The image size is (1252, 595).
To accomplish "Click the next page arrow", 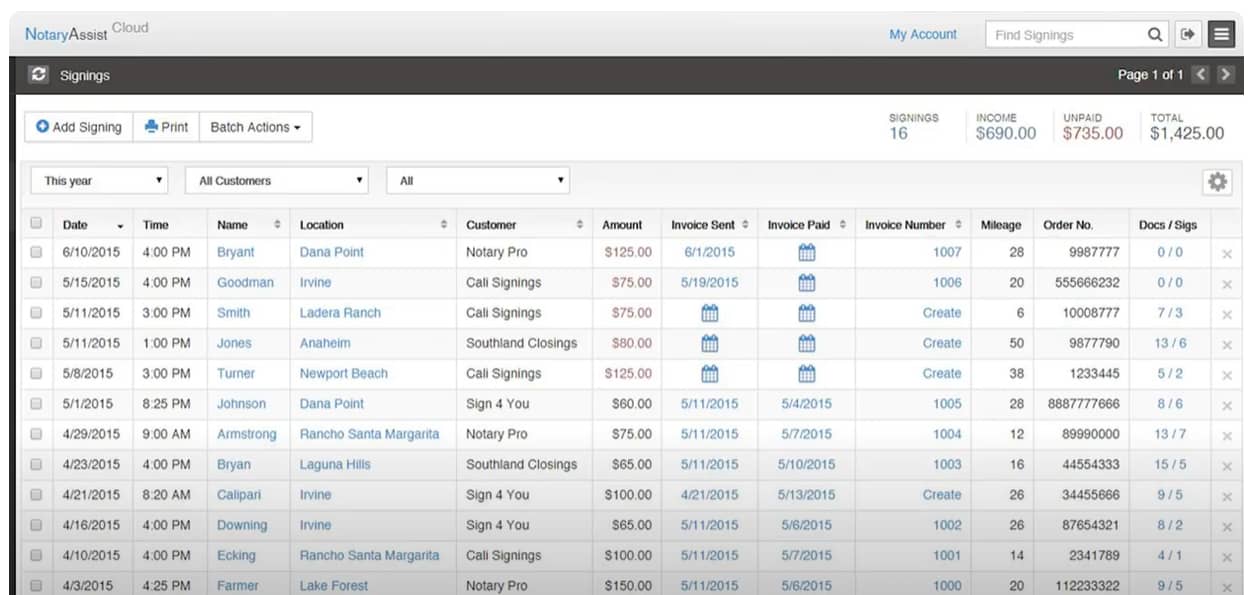I will point(1225,74).
